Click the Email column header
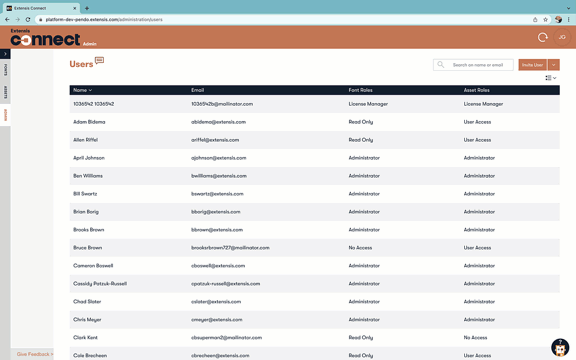 click(x=197, y=90)
